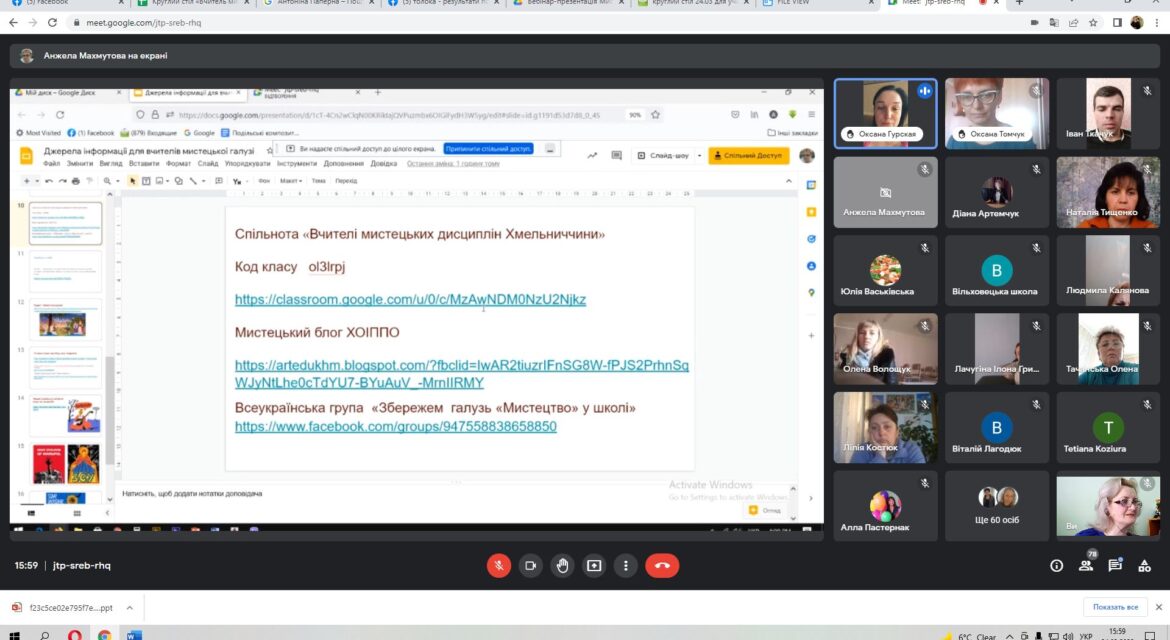The width and height of the screenshot is (1170, 640).
Task: Unmute the microphone
Action: (x=498, y=565)
